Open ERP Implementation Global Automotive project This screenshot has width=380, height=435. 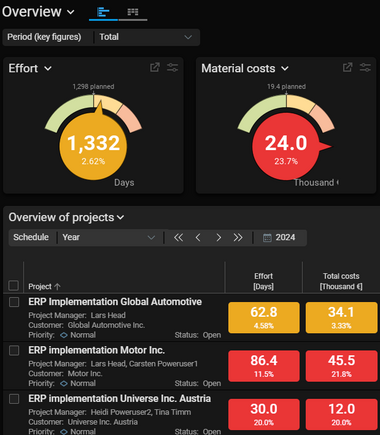[x=115, y=302]
